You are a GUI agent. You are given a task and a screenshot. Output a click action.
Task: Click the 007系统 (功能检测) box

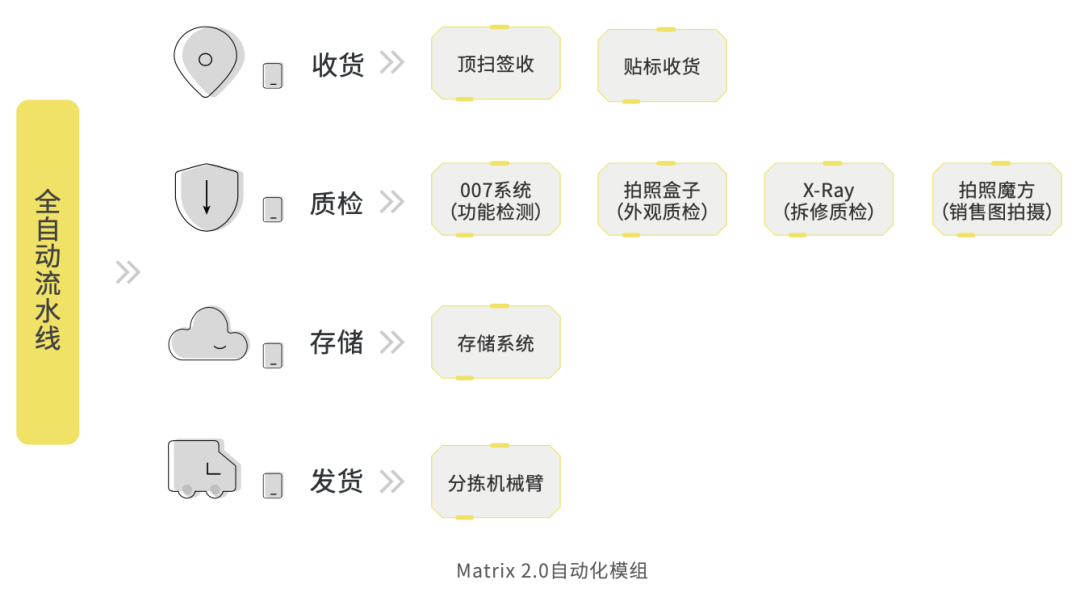pos(496,200)
